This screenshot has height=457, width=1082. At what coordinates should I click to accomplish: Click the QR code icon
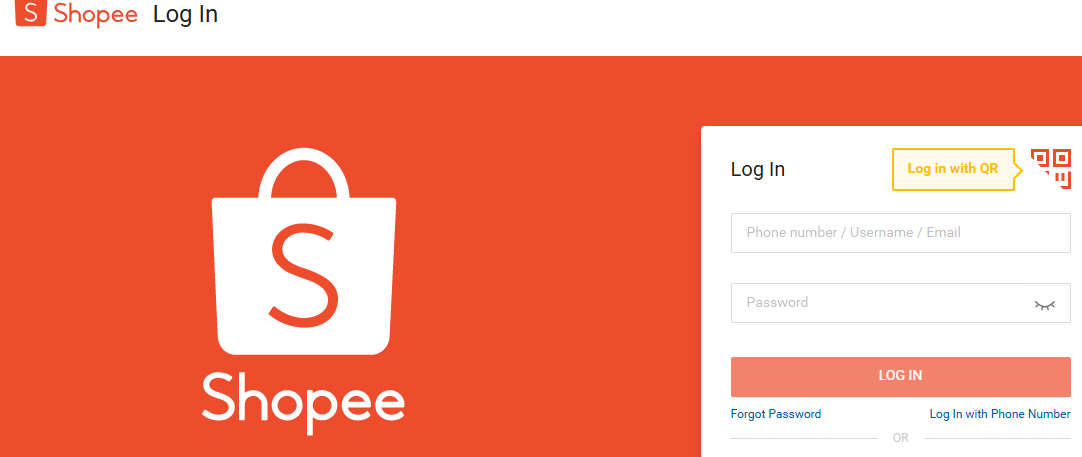1051,168
